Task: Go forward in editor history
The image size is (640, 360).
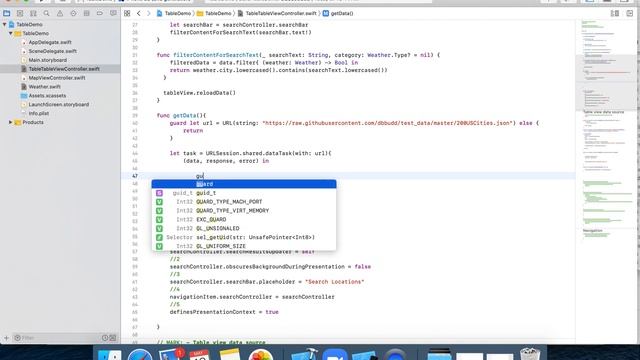Action: point(149,13)
